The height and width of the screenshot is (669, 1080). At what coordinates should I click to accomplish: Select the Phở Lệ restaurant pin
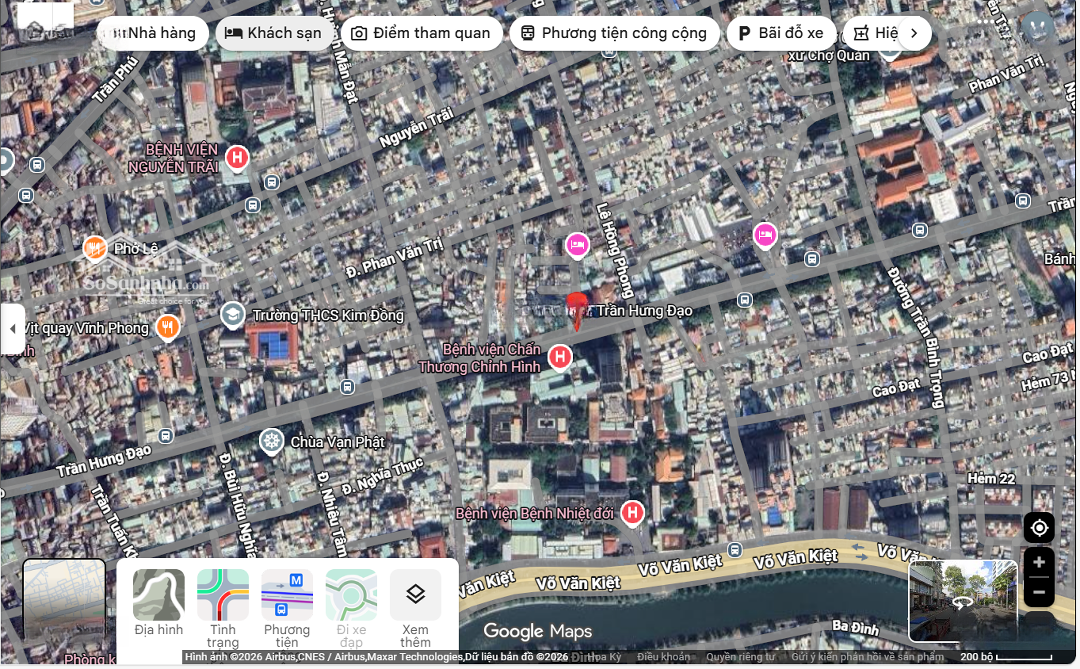point(94,247)
